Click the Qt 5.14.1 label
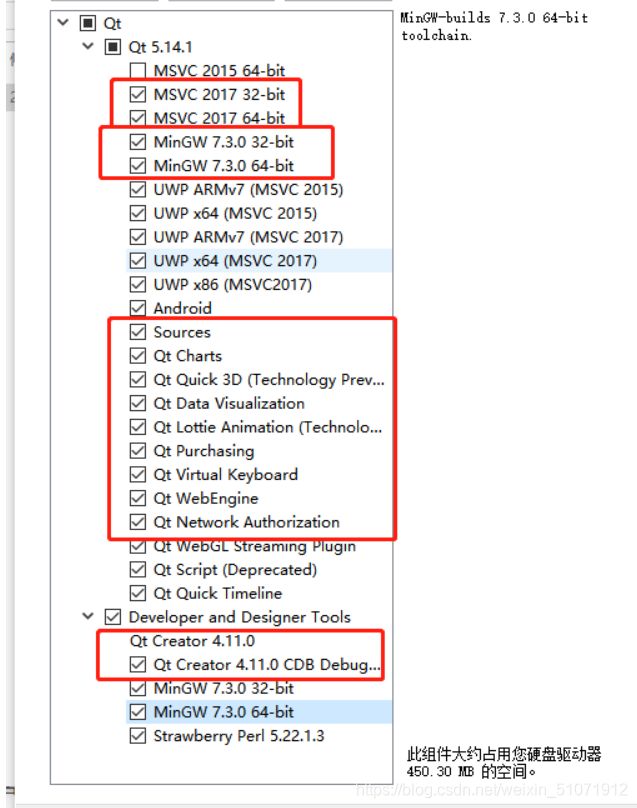This screenshot has height=808, width=637. click(x=160, y=47)
